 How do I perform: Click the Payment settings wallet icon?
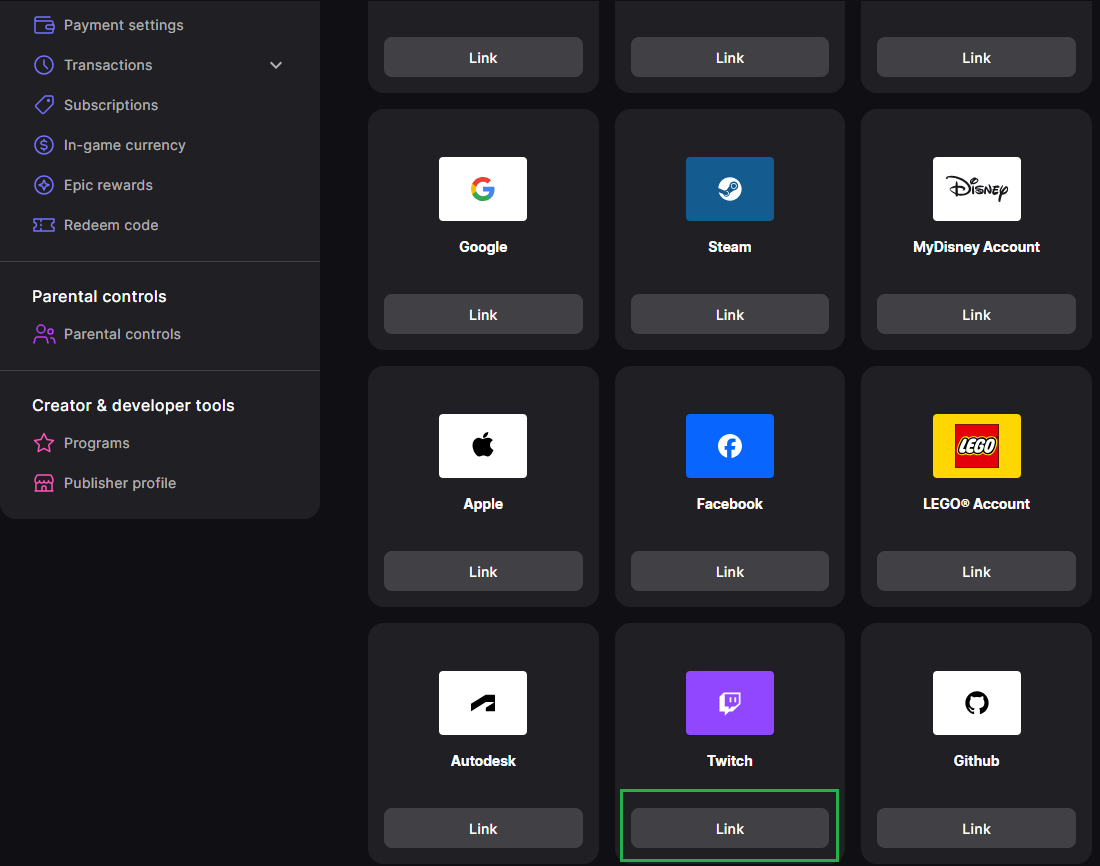coord(44,25)
